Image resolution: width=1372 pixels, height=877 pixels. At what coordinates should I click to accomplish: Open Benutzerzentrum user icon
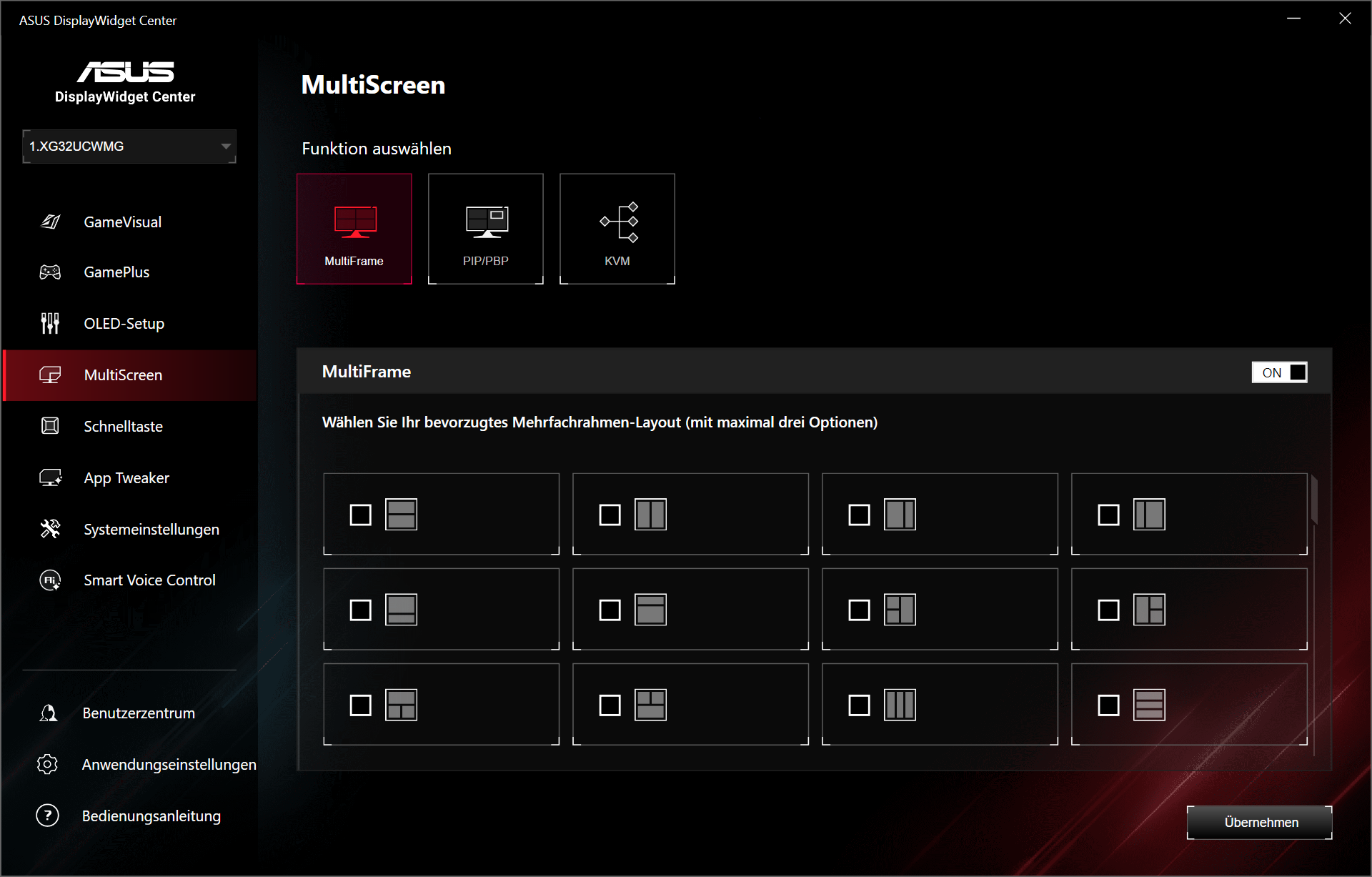coord(48,713)
